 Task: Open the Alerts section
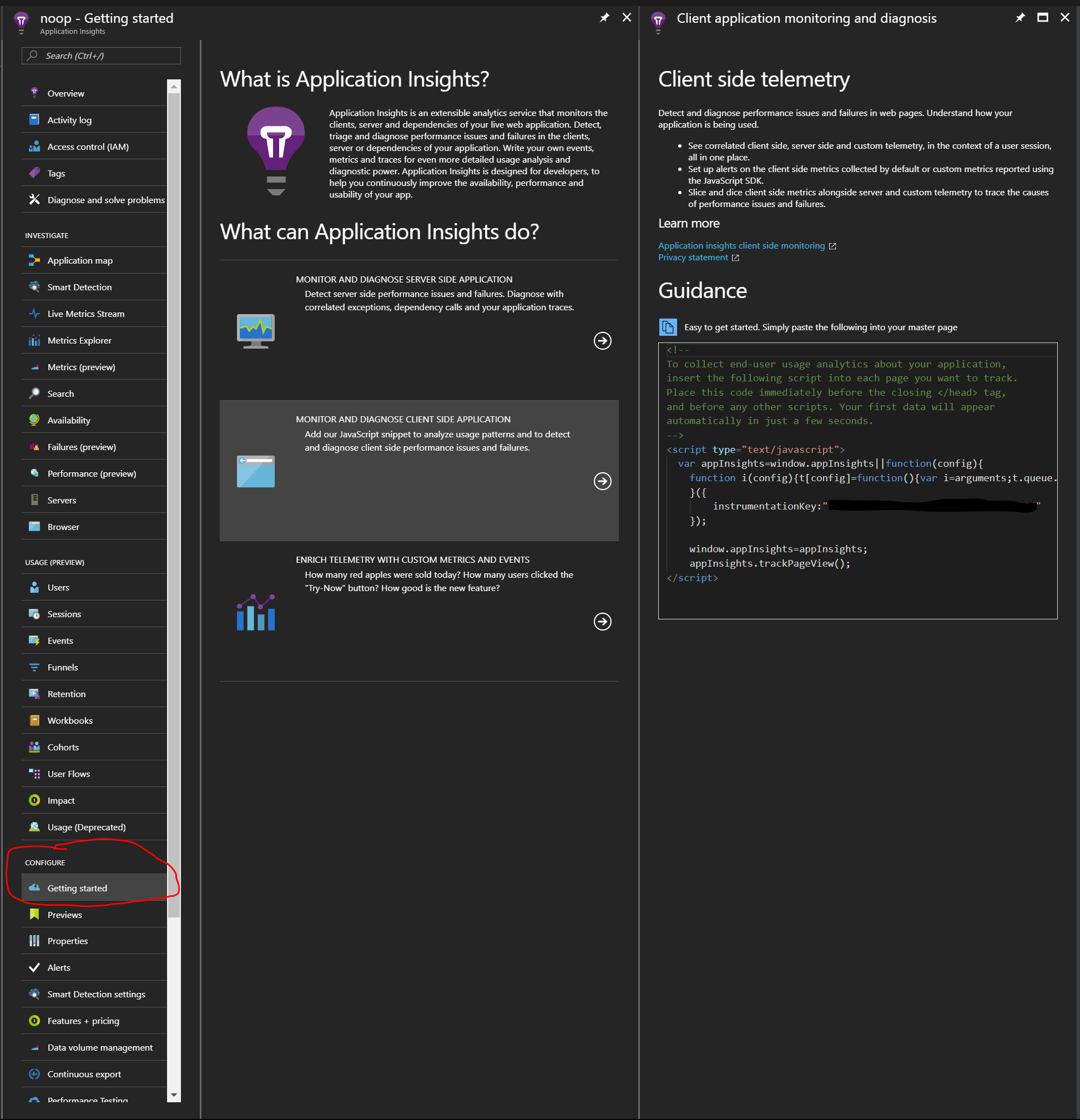[x=58, y=967]
